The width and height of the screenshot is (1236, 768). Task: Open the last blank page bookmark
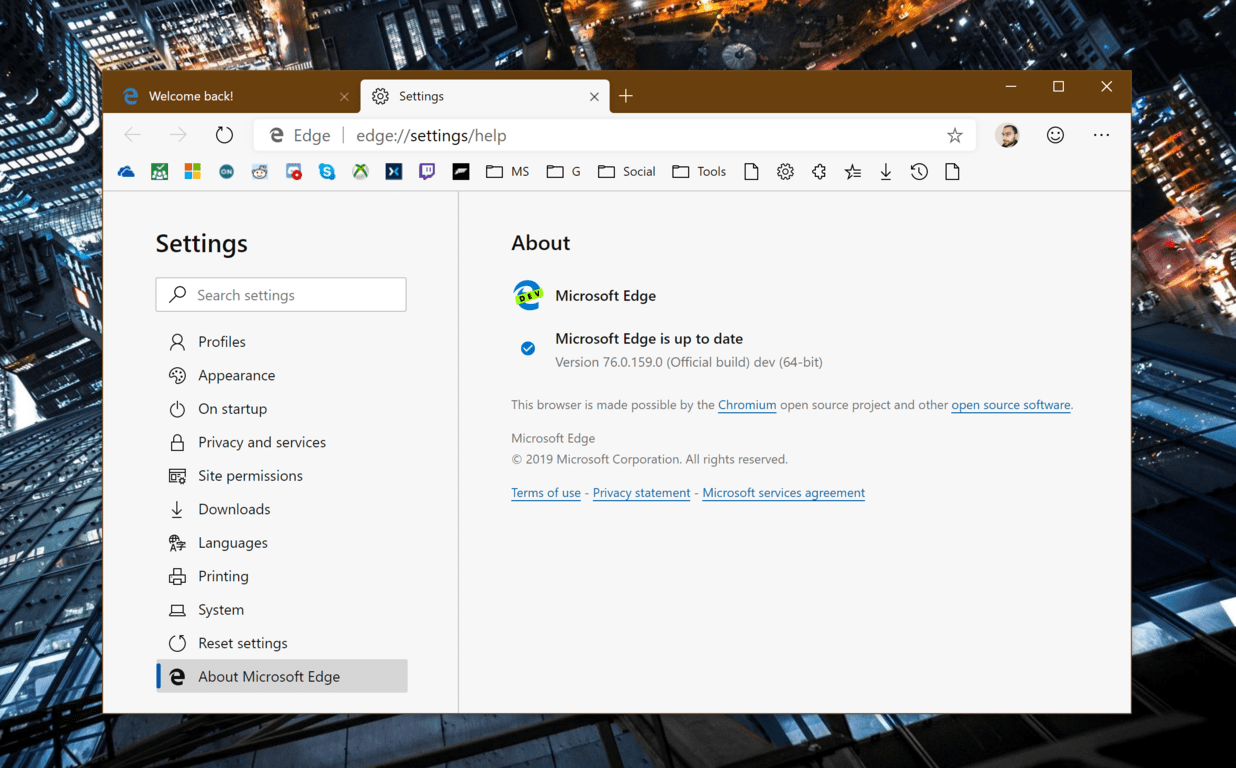tap(952, 172)
